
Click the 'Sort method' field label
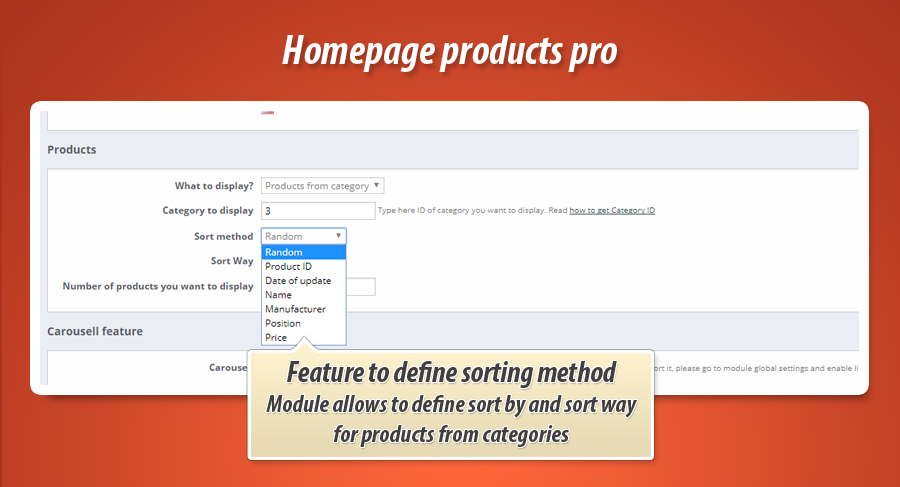(x=223, y=236)
